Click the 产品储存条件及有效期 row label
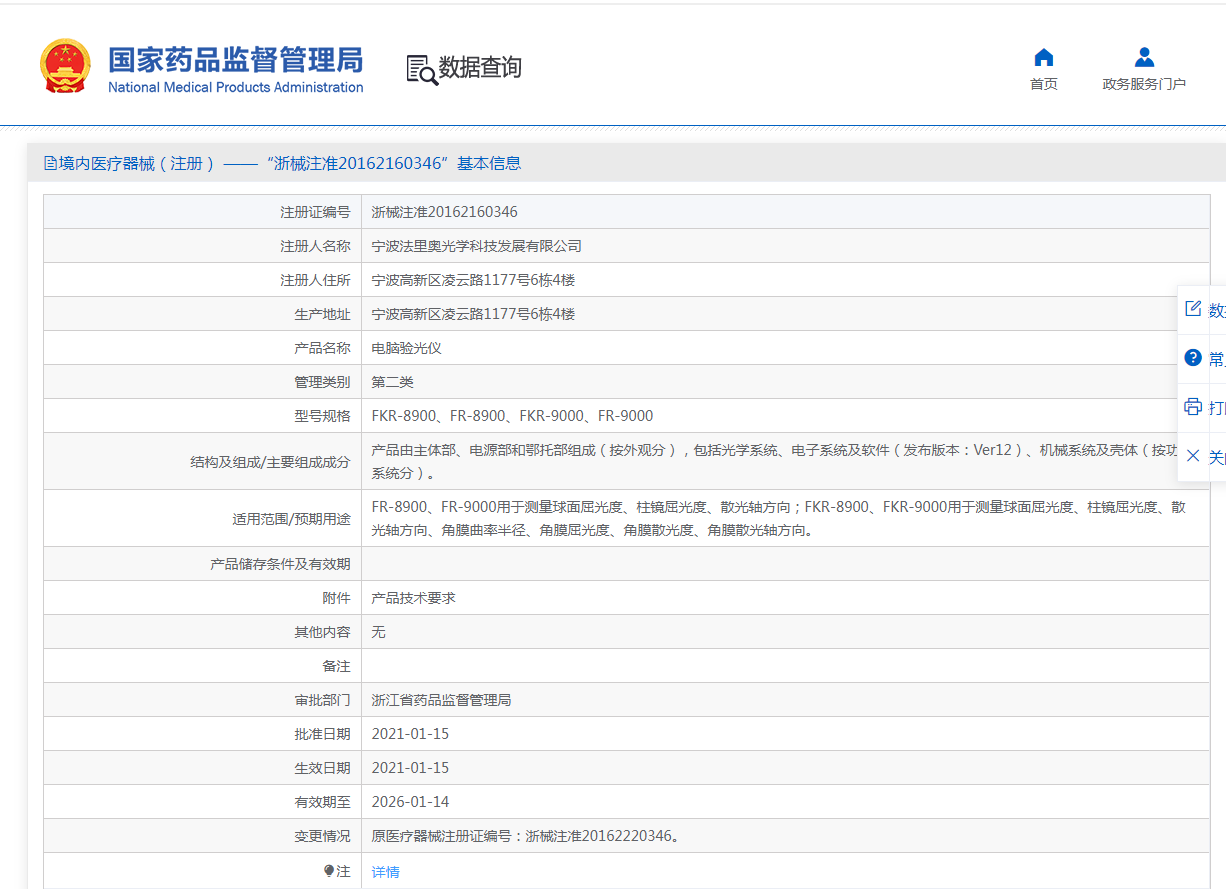This screenshot has height=889, width=1226. 280,564
